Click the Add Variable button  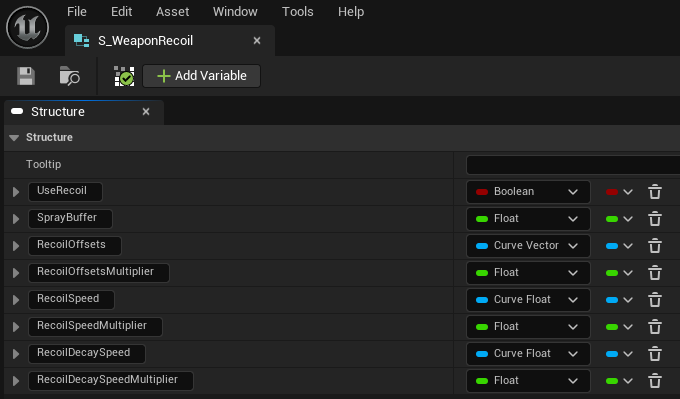pyautogui.click(x=202, y=76)
